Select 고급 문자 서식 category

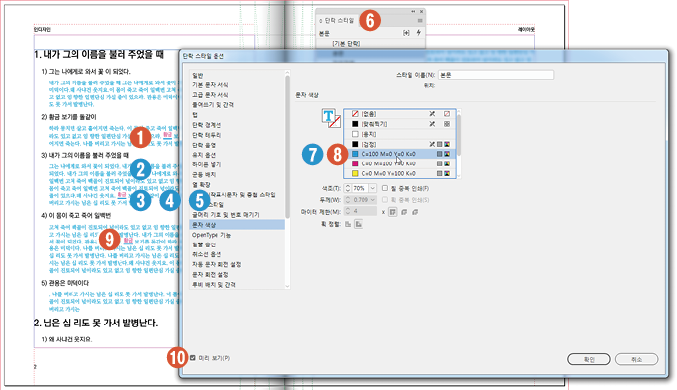(x=210, y=95)
